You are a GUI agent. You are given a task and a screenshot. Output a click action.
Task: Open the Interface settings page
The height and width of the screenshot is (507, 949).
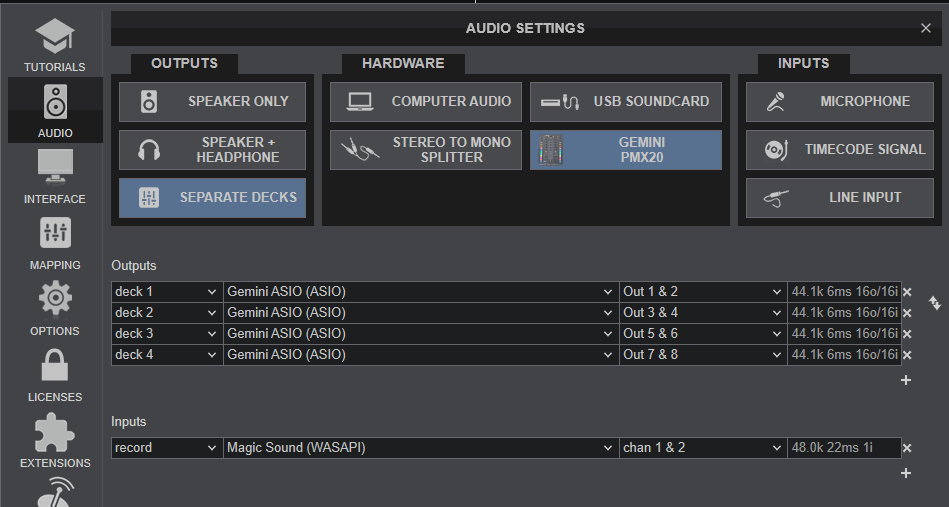(55, 176)
